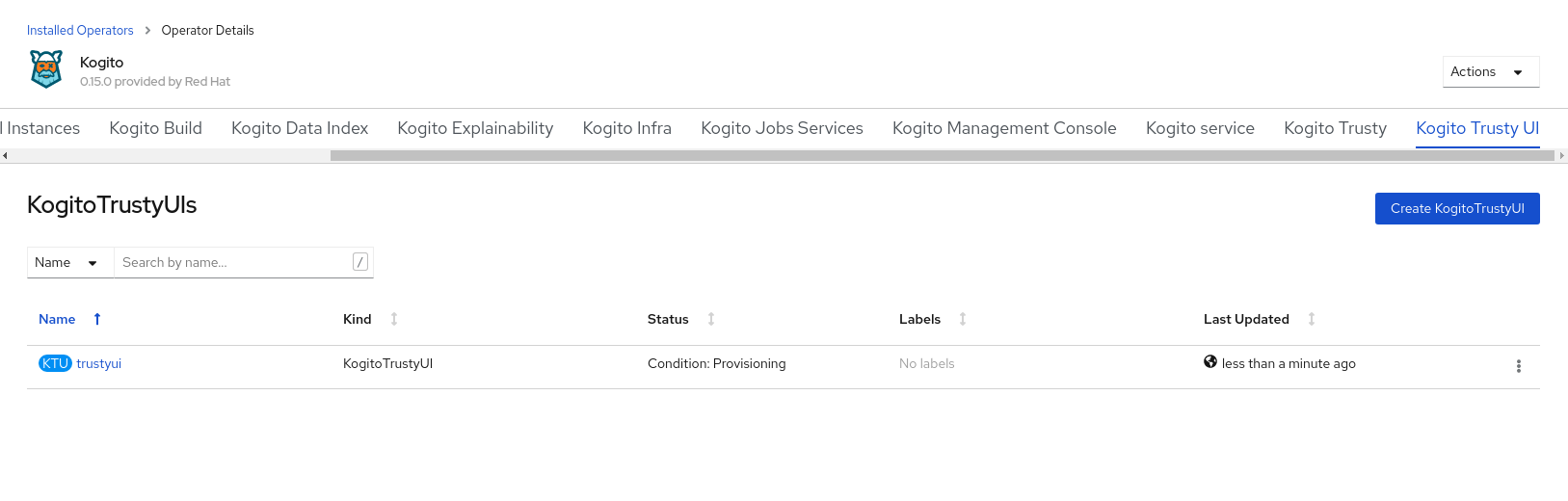
Task: Click sort icon on Labels column
Action: (x=963, y=319)
